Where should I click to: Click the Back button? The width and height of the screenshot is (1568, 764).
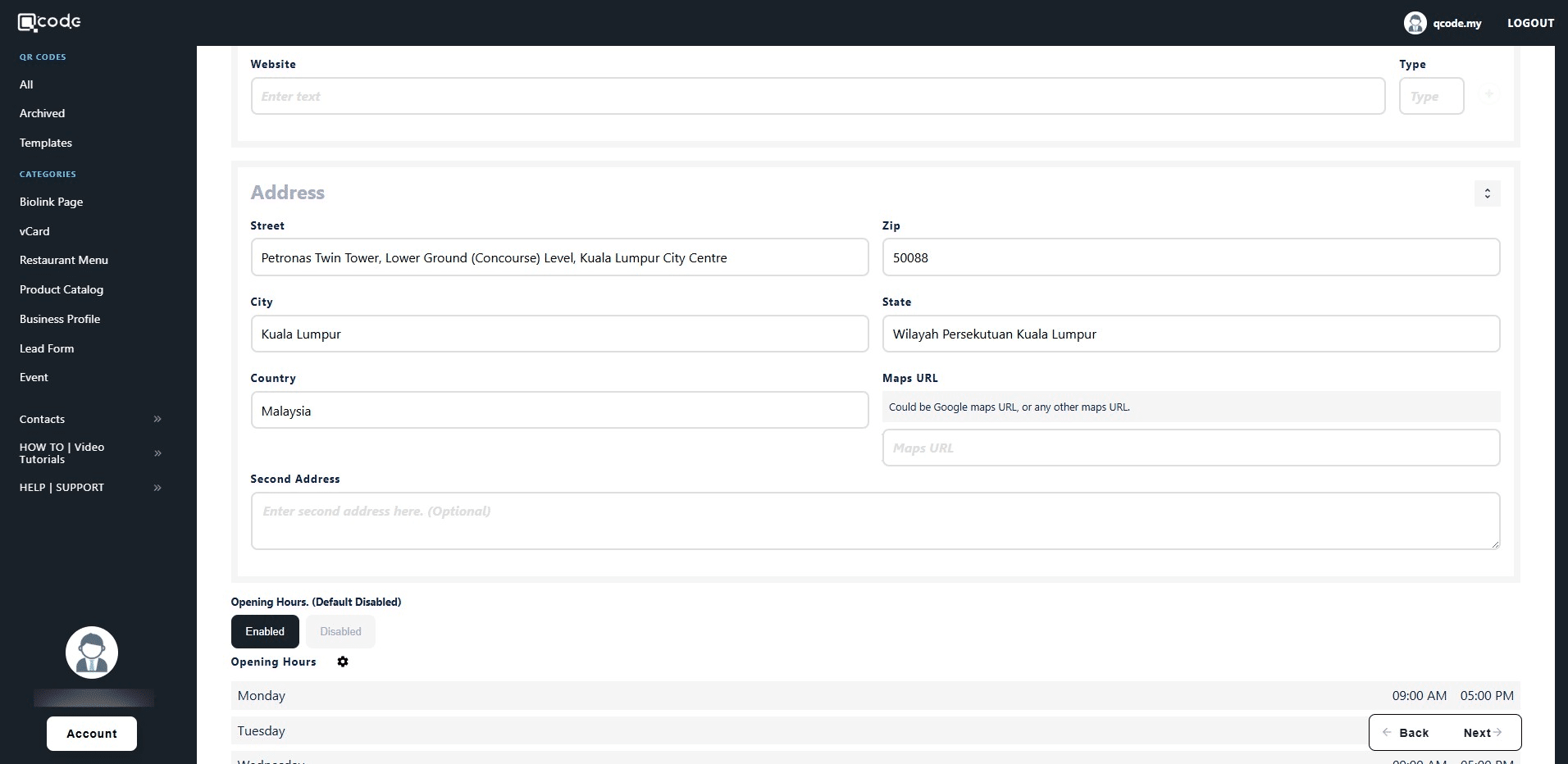[x=1406, y=733]
